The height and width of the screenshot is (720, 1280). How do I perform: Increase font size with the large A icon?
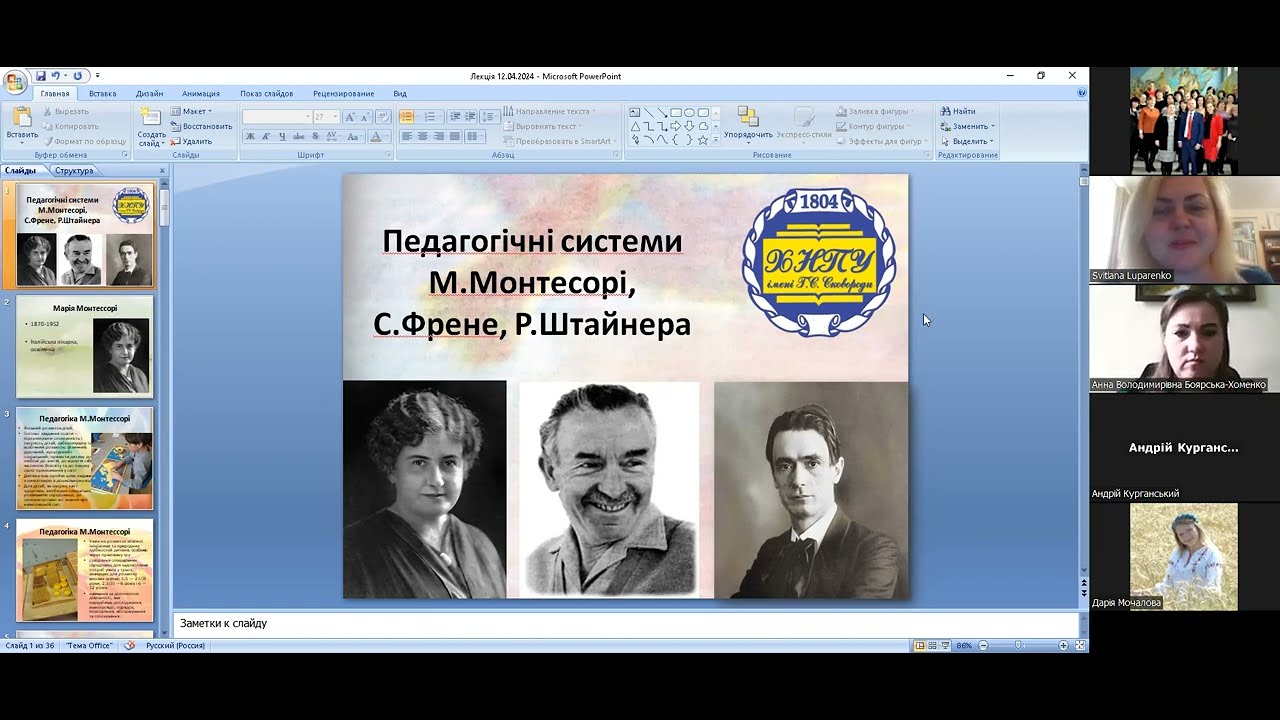[x=350, y=117]
